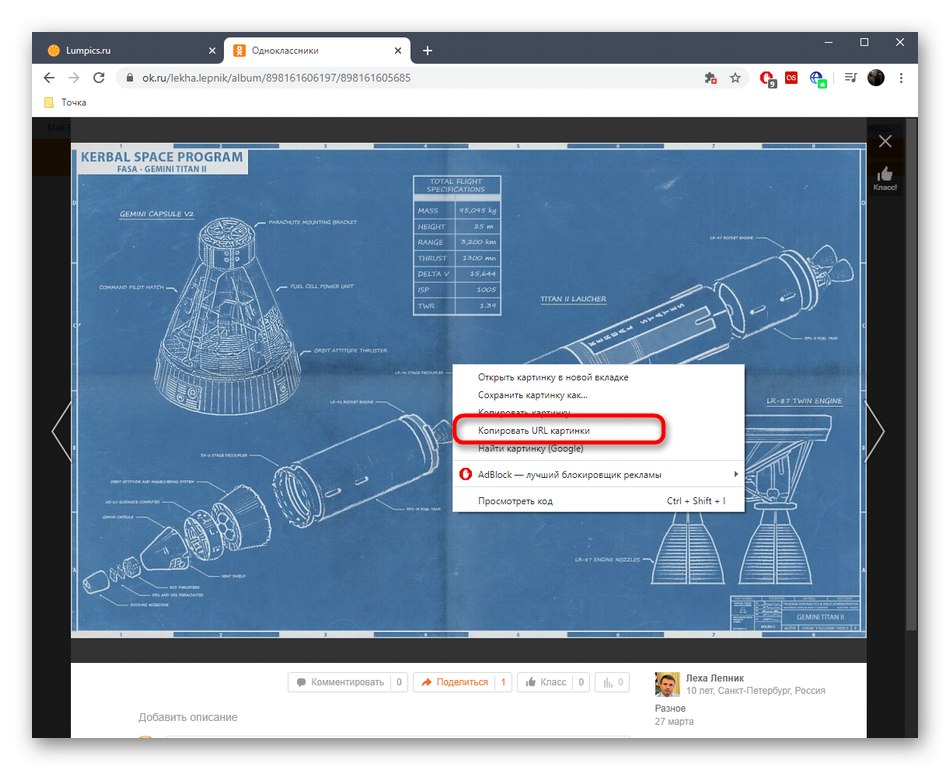Select the Одноклассники tab
Viewport: 950px width, 770px height.
pyautogui.click(x=317, y=51)
